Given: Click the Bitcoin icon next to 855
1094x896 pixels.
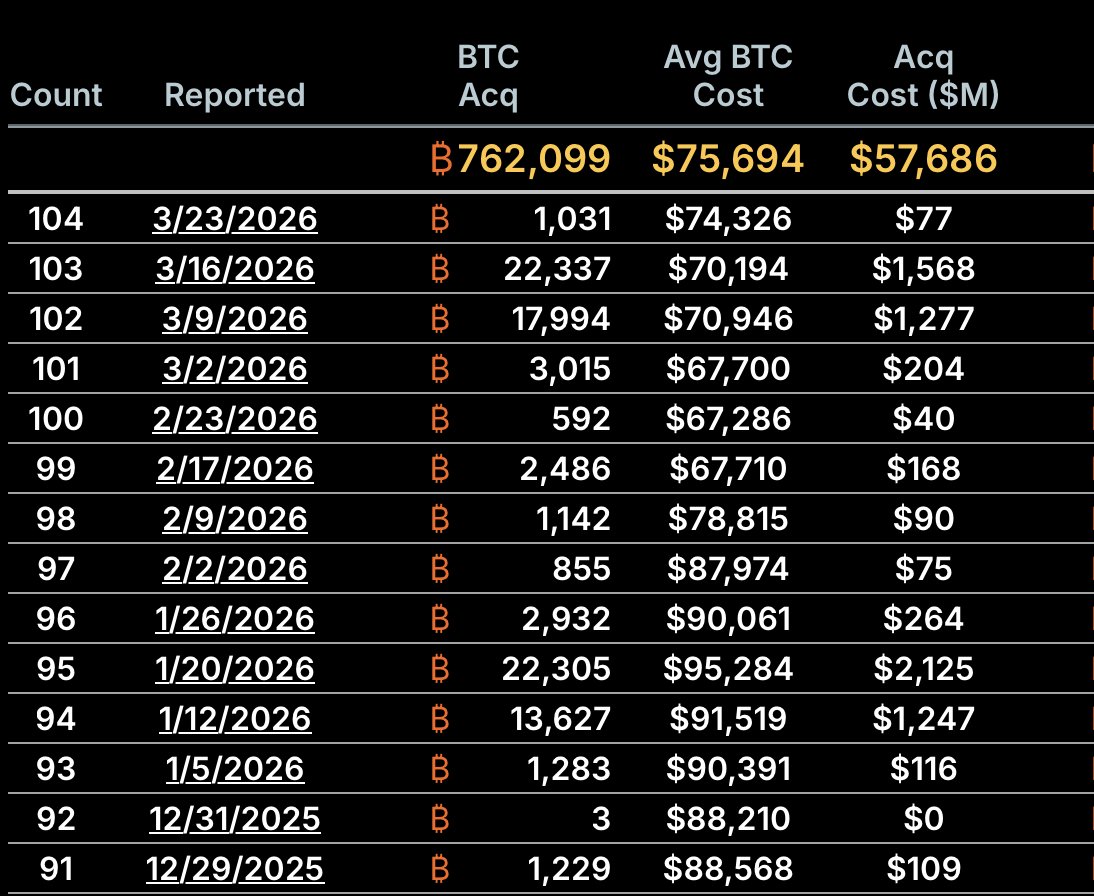Looking at the screenshot, I should click(438, 569).
